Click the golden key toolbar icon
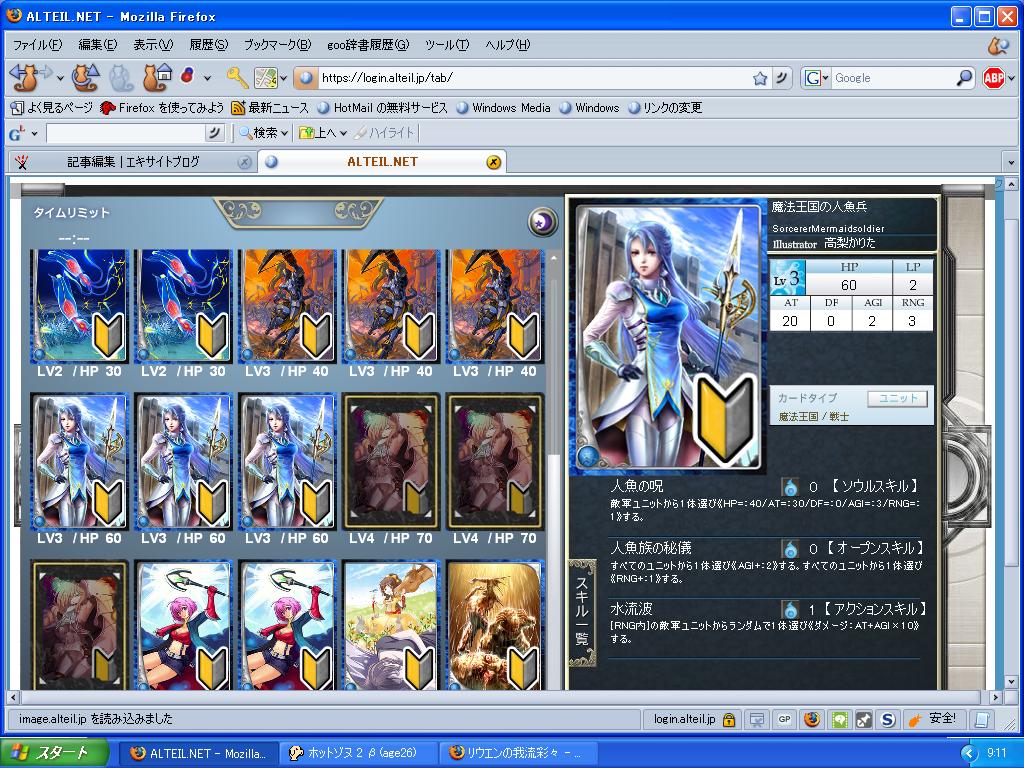This screenshot has height=768, width=1024. [237, 78]
